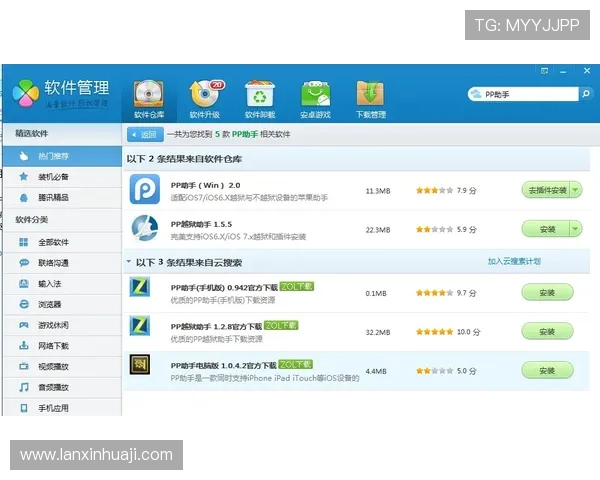
Task: Open the 全部软件 category
Action: pos(62,242)
